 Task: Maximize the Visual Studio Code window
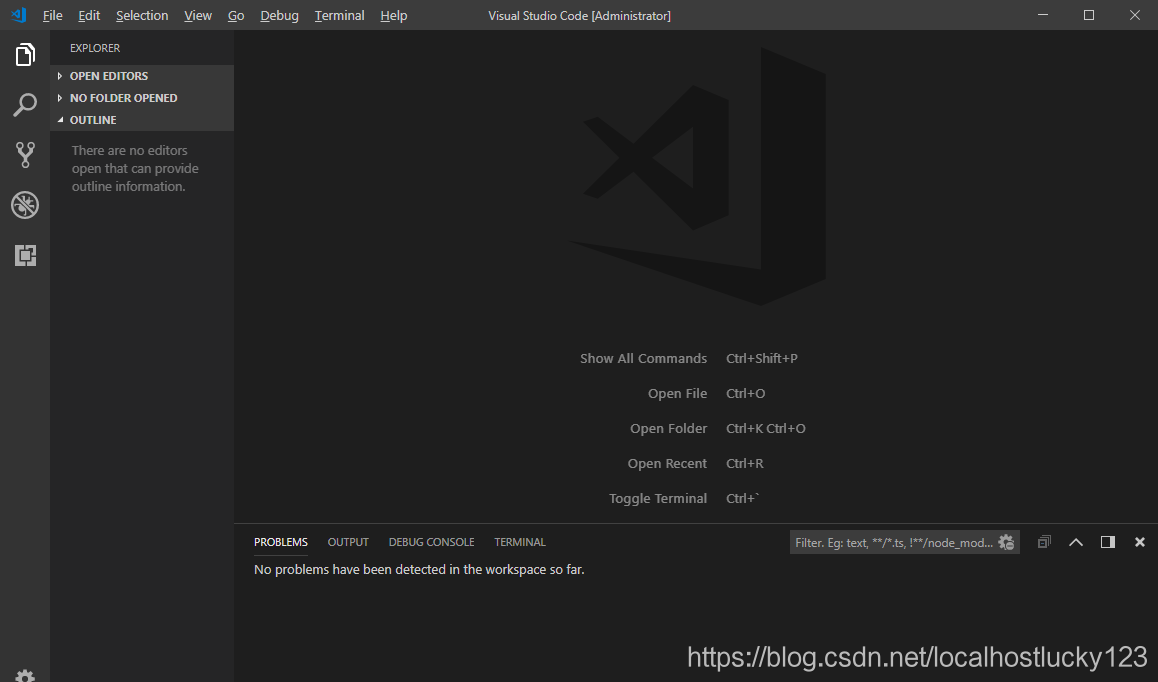(1089, 15)
